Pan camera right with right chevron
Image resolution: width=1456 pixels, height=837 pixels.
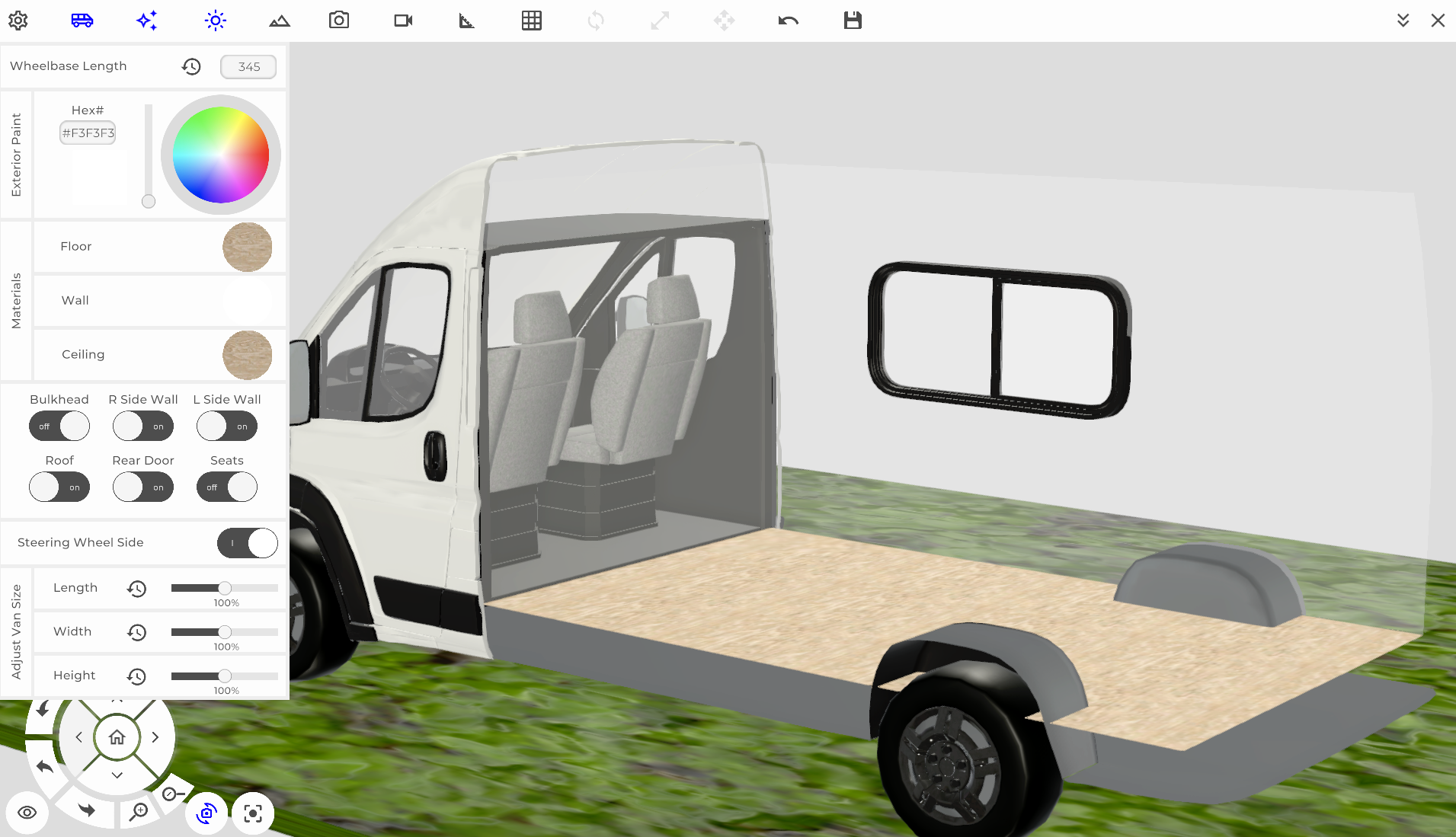click(155, 737)
